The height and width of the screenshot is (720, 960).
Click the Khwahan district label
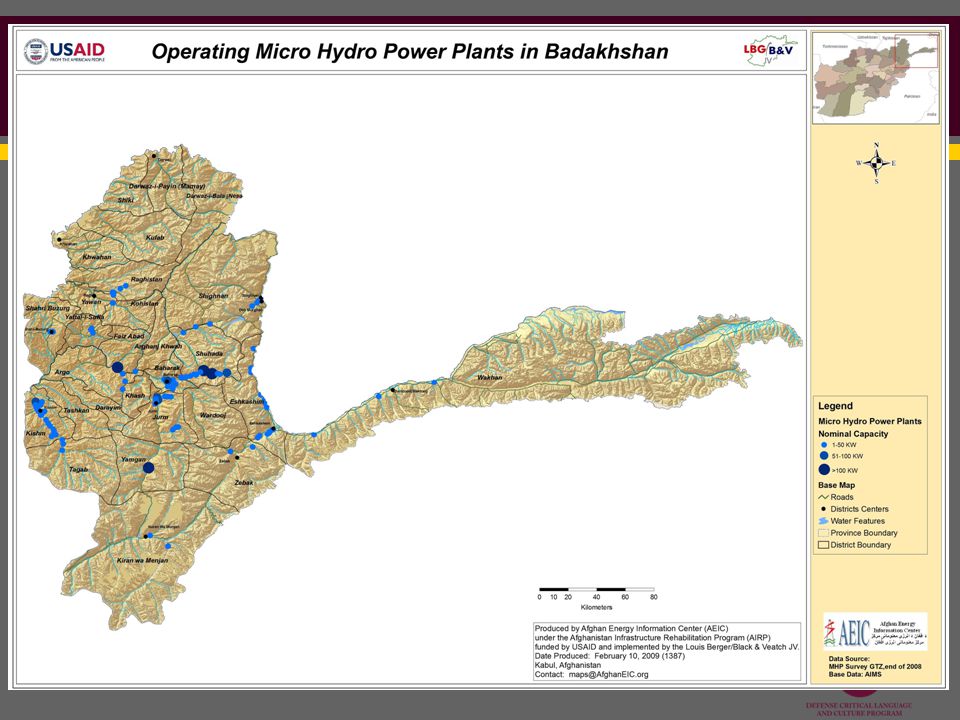point(97,257)
